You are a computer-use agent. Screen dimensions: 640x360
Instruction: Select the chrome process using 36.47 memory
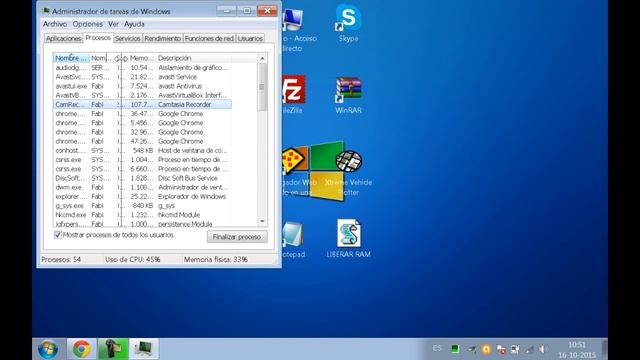click(x=142, y=113)
